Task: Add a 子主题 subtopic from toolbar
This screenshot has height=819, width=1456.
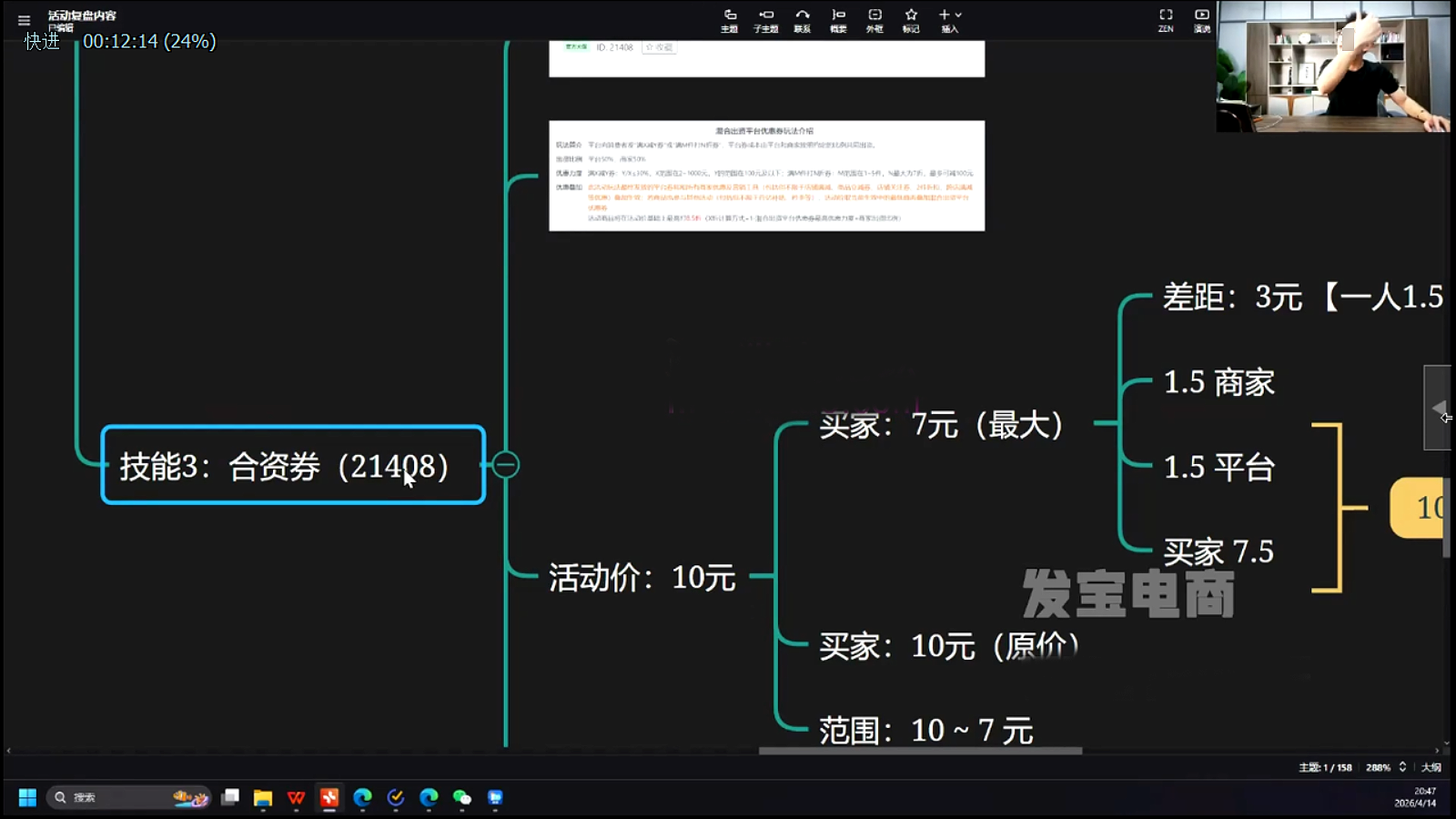Action: click(x=766, y=20)
